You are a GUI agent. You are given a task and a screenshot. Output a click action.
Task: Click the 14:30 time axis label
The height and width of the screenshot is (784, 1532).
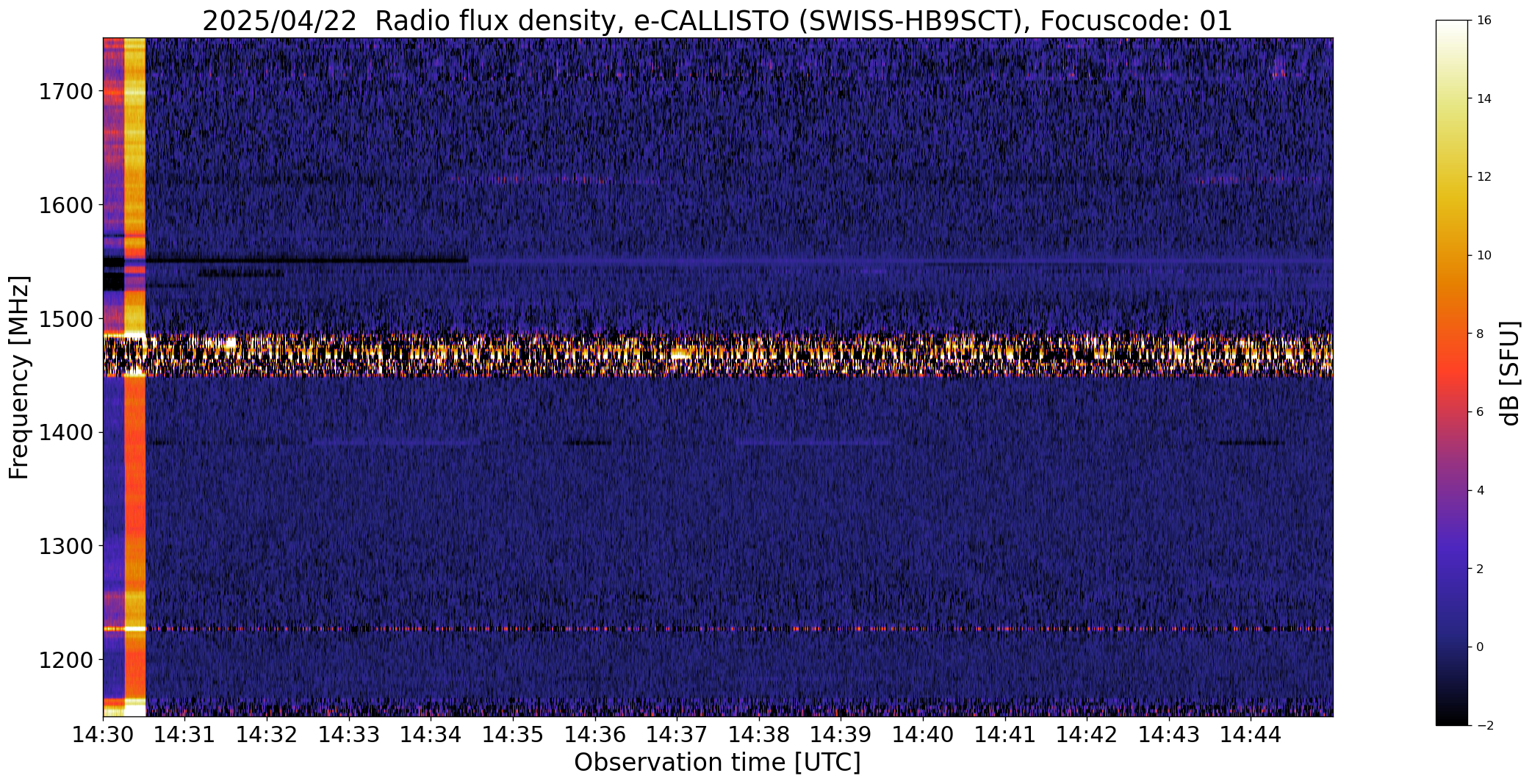[103, 734]
